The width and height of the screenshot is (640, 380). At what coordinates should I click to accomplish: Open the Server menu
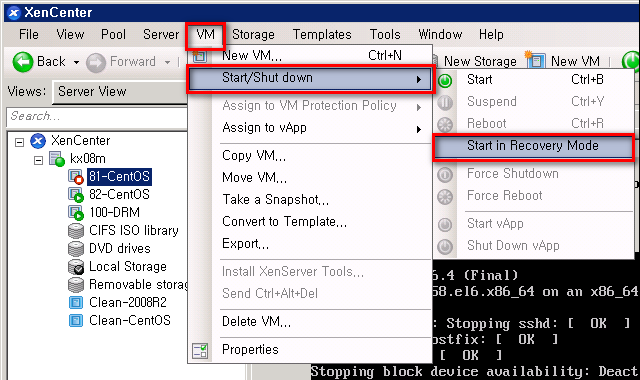(x=161, y=35)
